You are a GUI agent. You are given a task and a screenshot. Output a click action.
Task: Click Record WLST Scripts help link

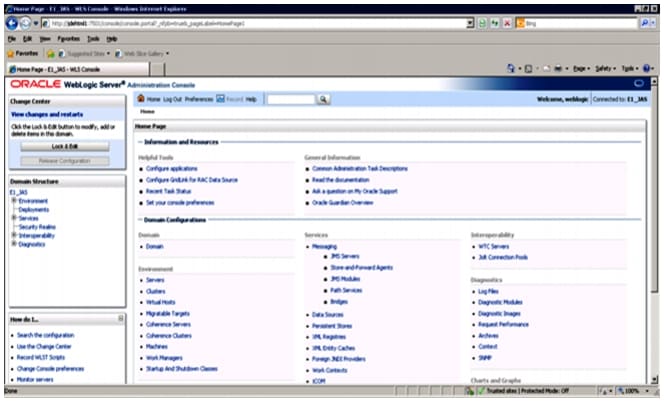pyautogui.click(x=41, y=357)
